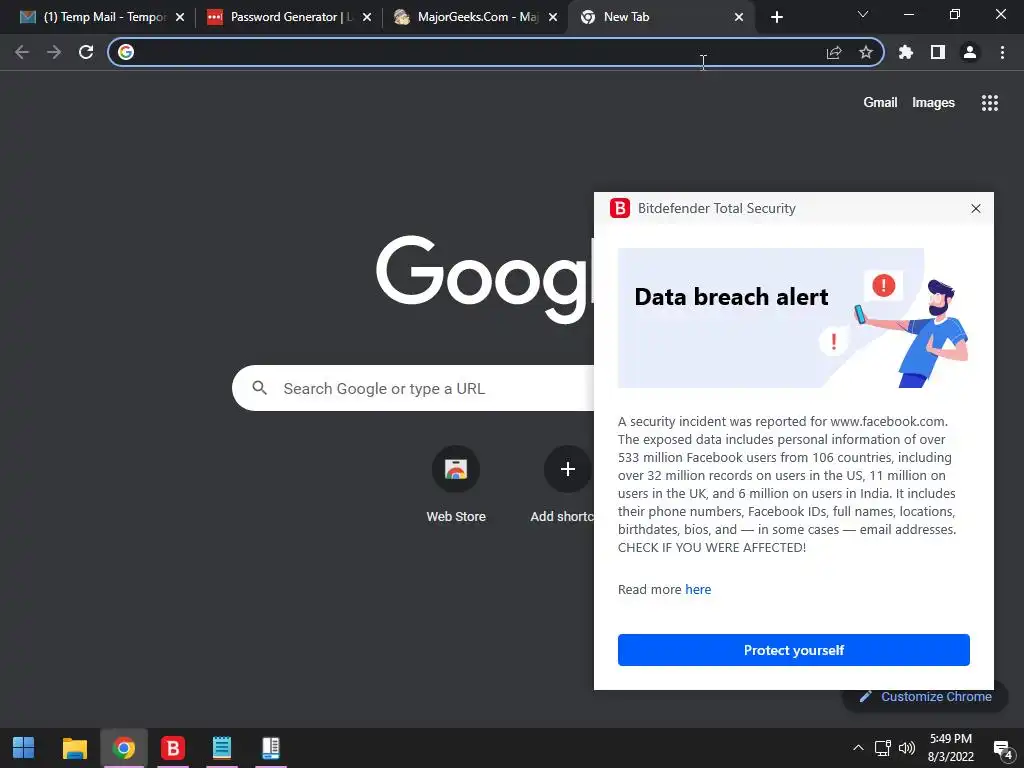Click the last pinned taskbar app icon

tap(270, 748)
